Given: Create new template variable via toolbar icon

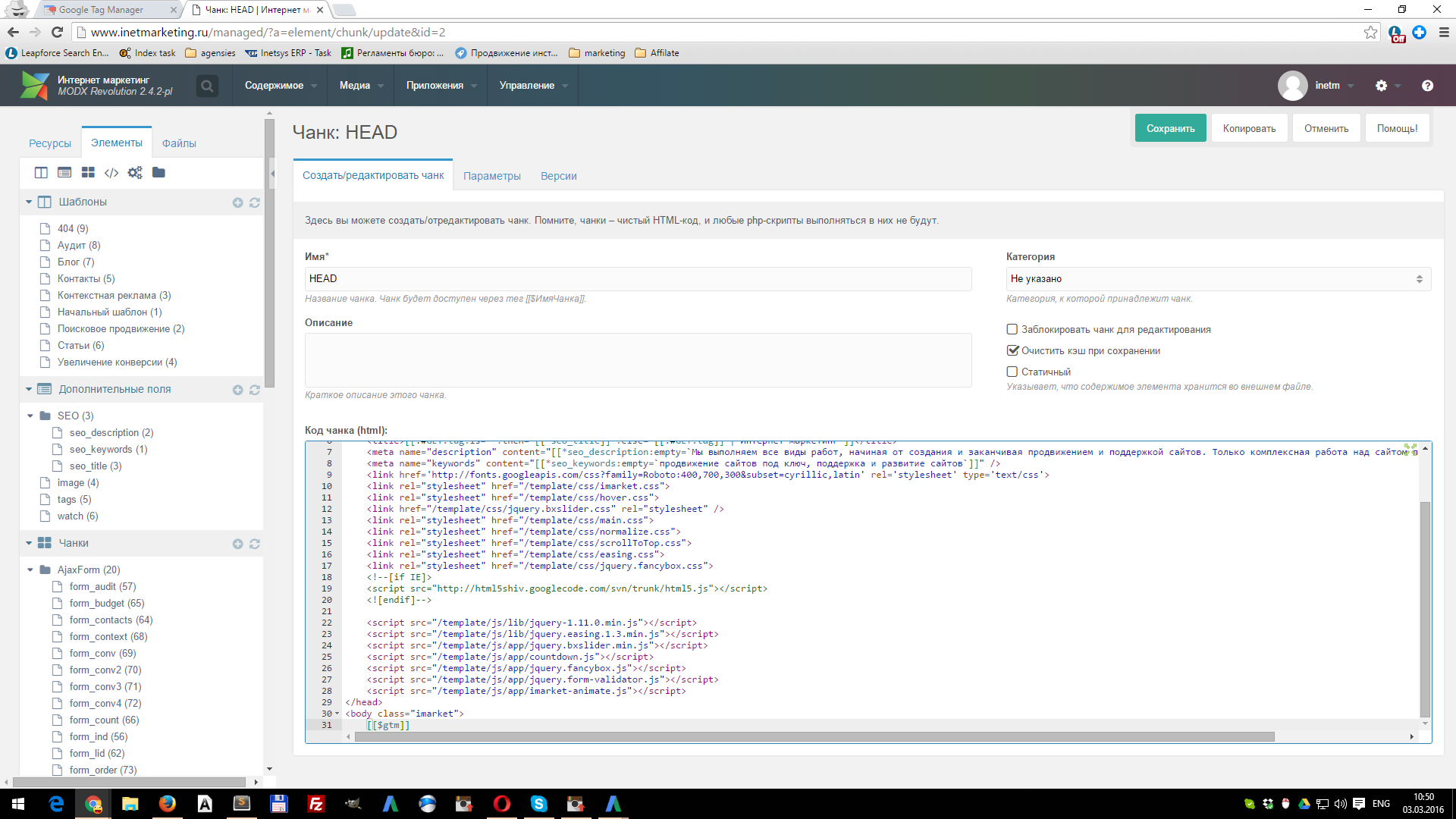Looking at the screenshot, I should [64, 173].
